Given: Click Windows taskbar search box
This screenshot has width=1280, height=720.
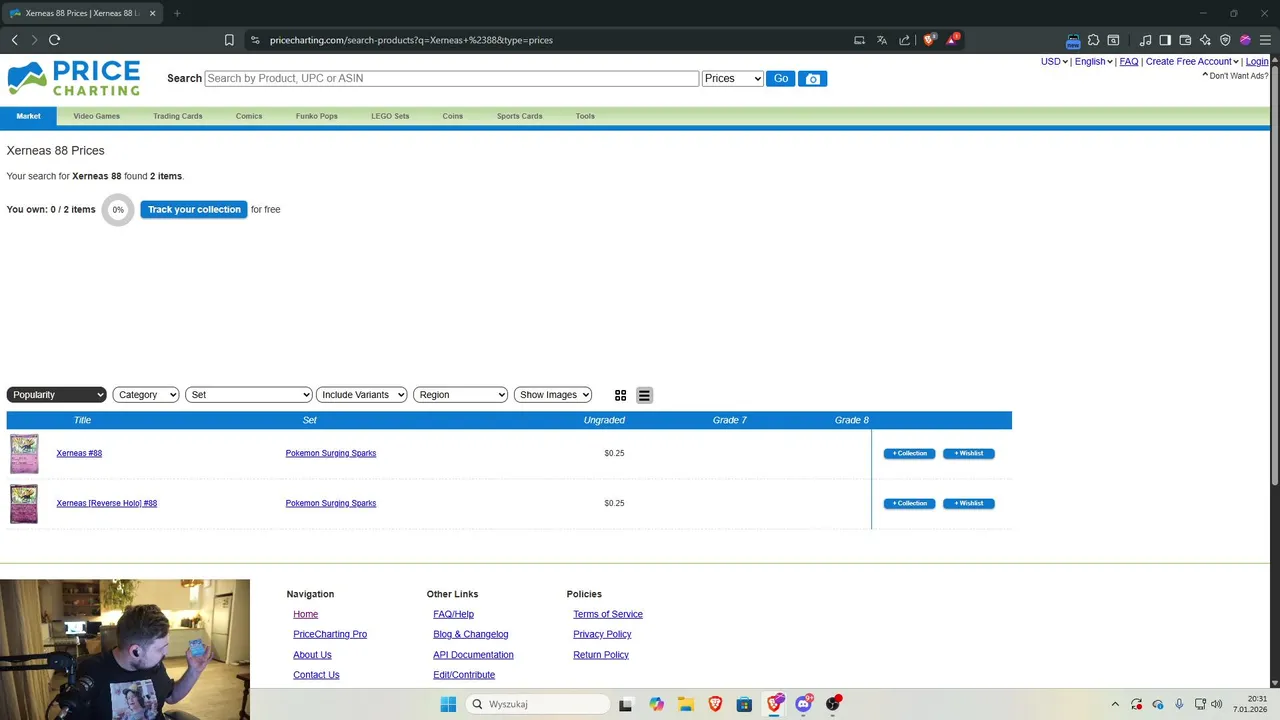Looking at the screenshot, I should pyautogui.click(x=539, y=704).
